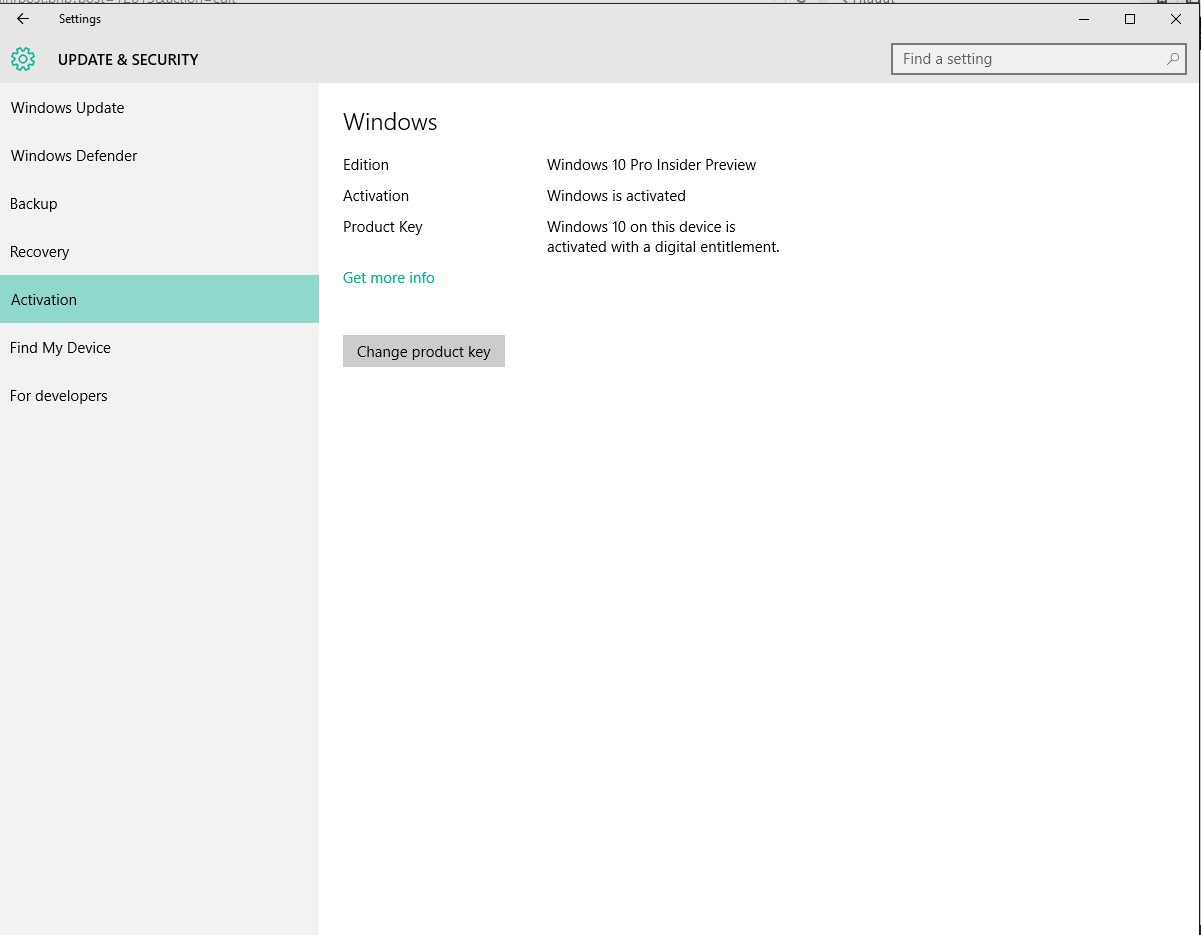This screenshot has width=1201, height=935.
Task: Close the Settings window
Action: click(1176, 19)
